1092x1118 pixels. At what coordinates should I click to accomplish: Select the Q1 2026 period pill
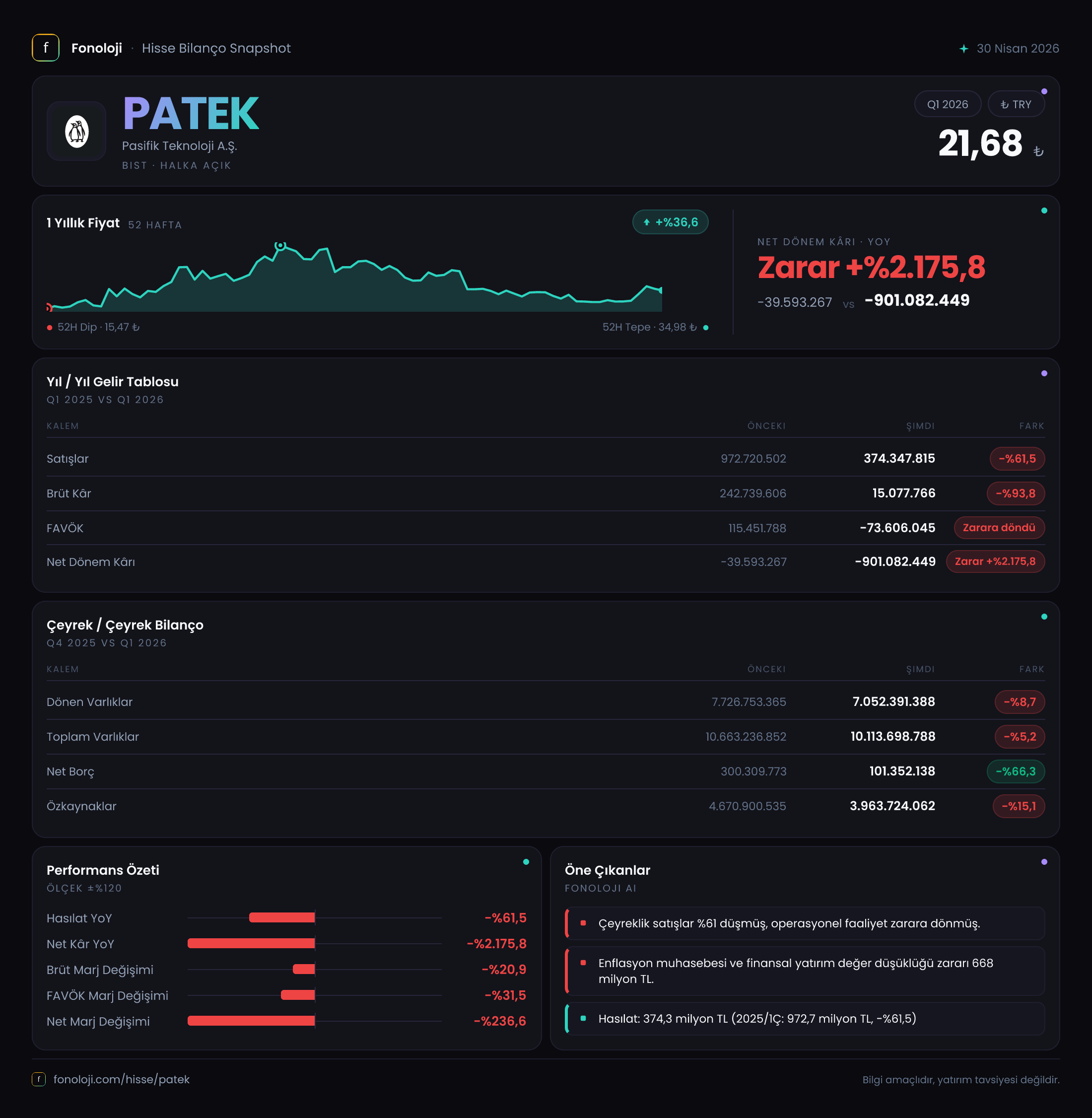click(948, 104)
